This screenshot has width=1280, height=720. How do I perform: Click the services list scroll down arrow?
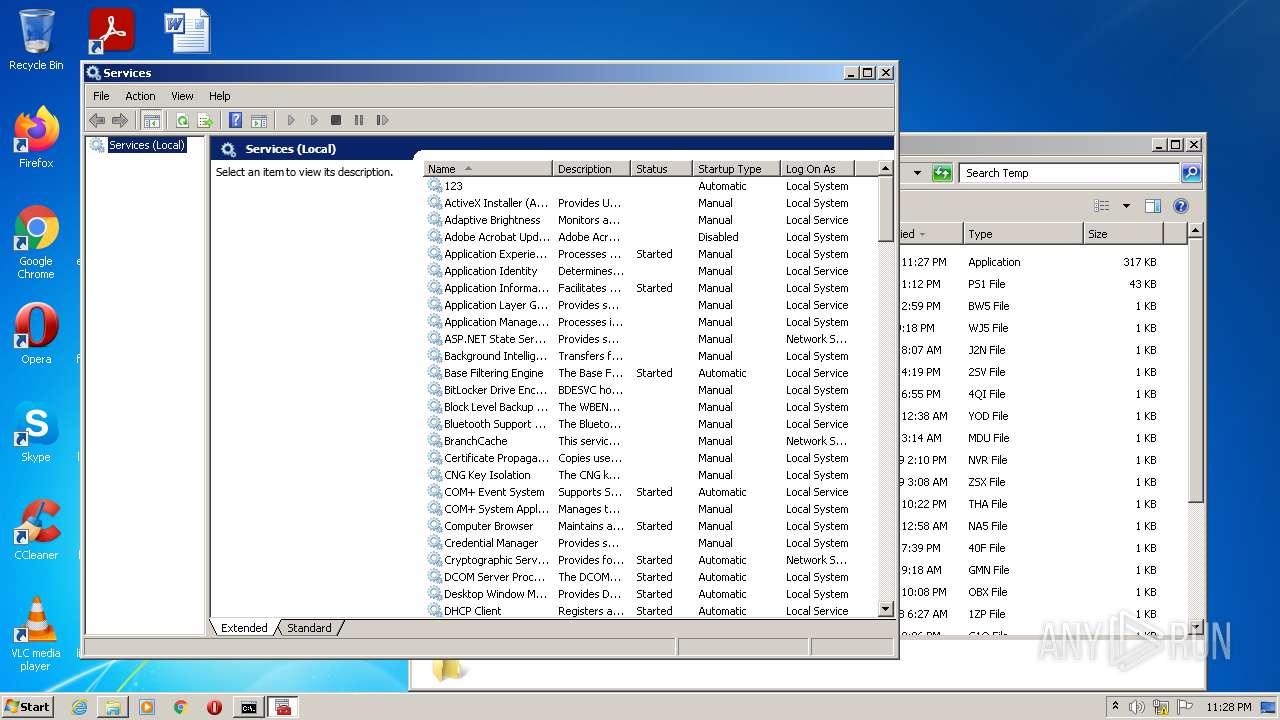click(885, 609)
